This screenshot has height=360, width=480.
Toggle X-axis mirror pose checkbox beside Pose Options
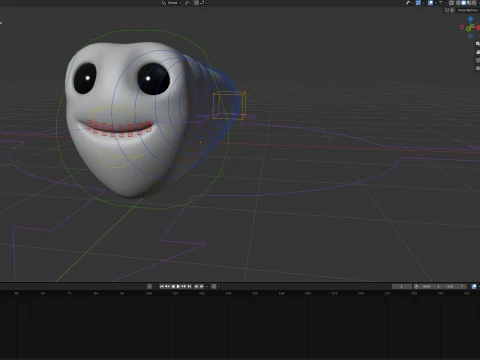pyautogui.click(x=452, y=10)
